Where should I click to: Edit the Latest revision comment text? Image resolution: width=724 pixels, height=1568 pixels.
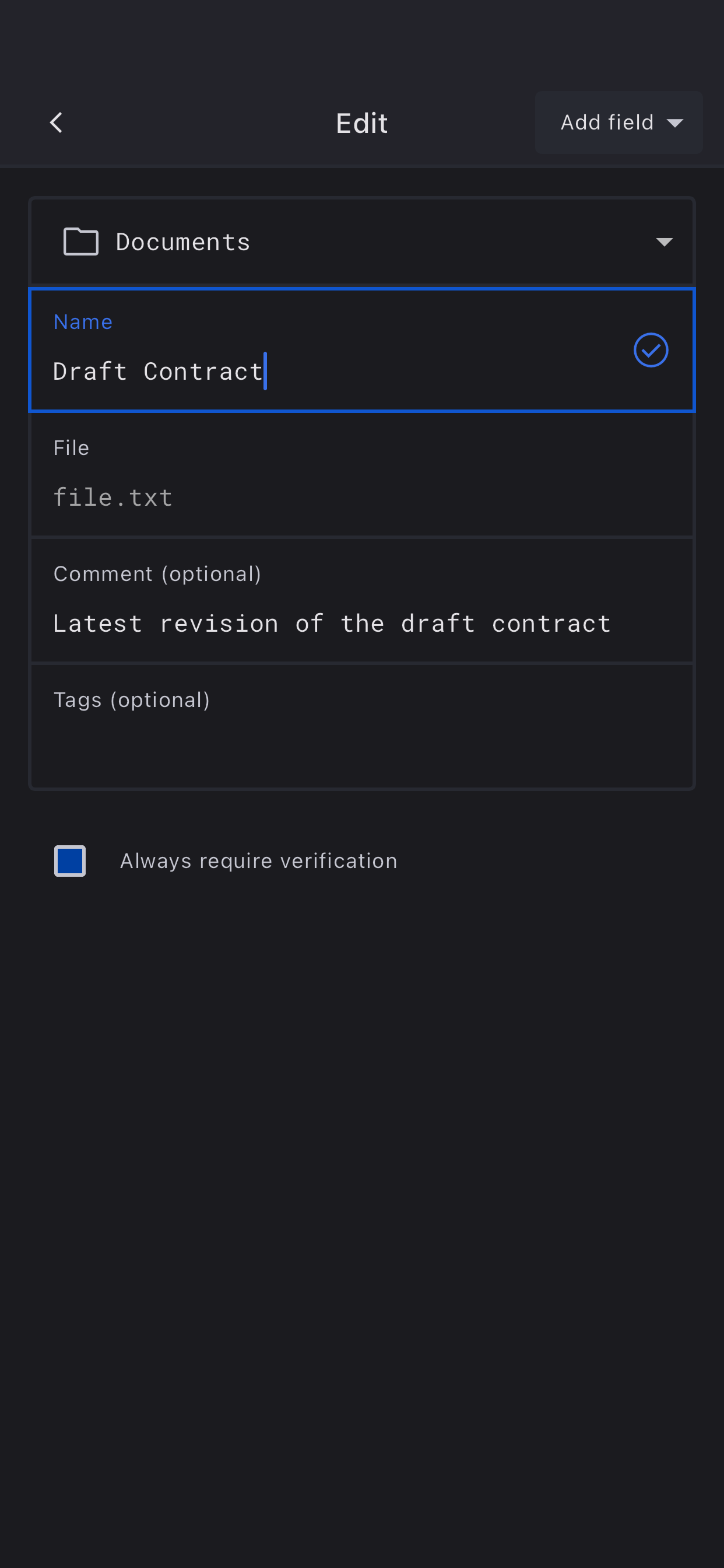click(x=332, y=624)
